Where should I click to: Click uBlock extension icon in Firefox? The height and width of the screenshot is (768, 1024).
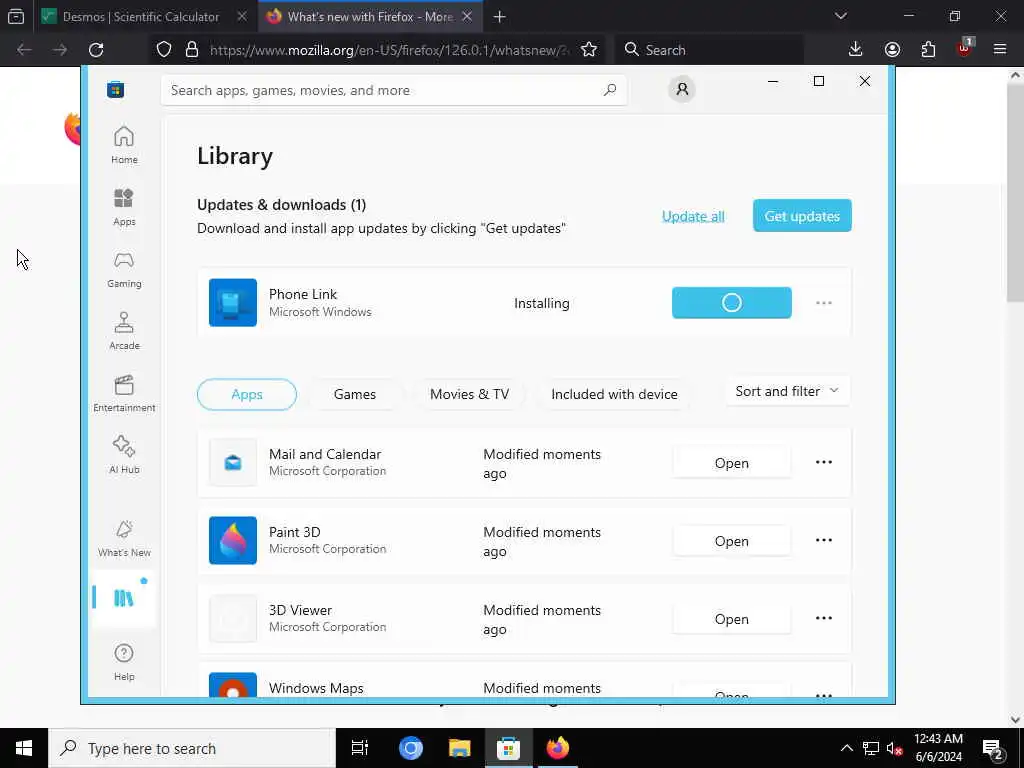point(965,48)
